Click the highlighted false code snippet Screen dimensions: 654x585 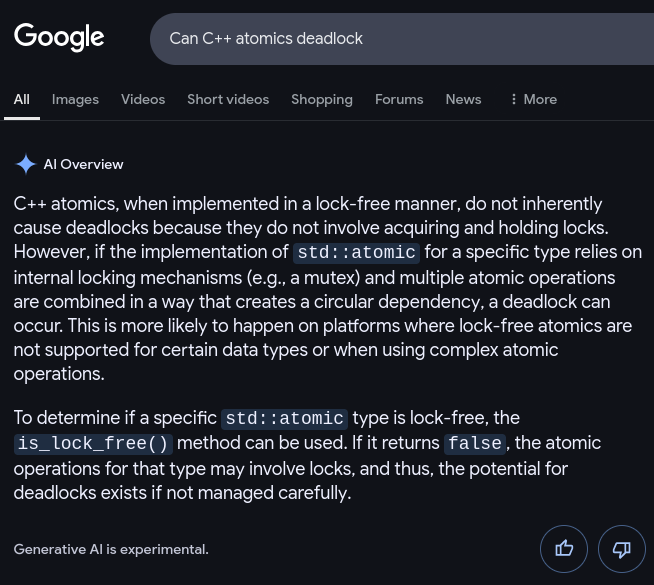[475, 444]
